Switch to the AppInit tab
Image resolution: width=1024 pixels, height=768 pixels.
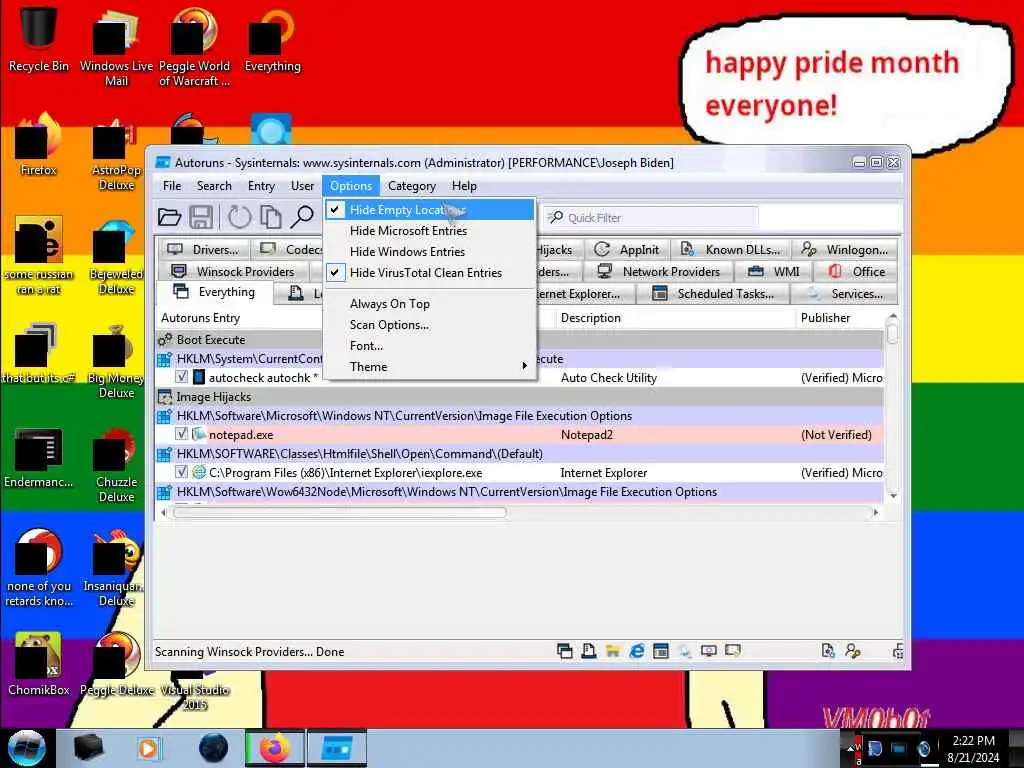(627, 249)
